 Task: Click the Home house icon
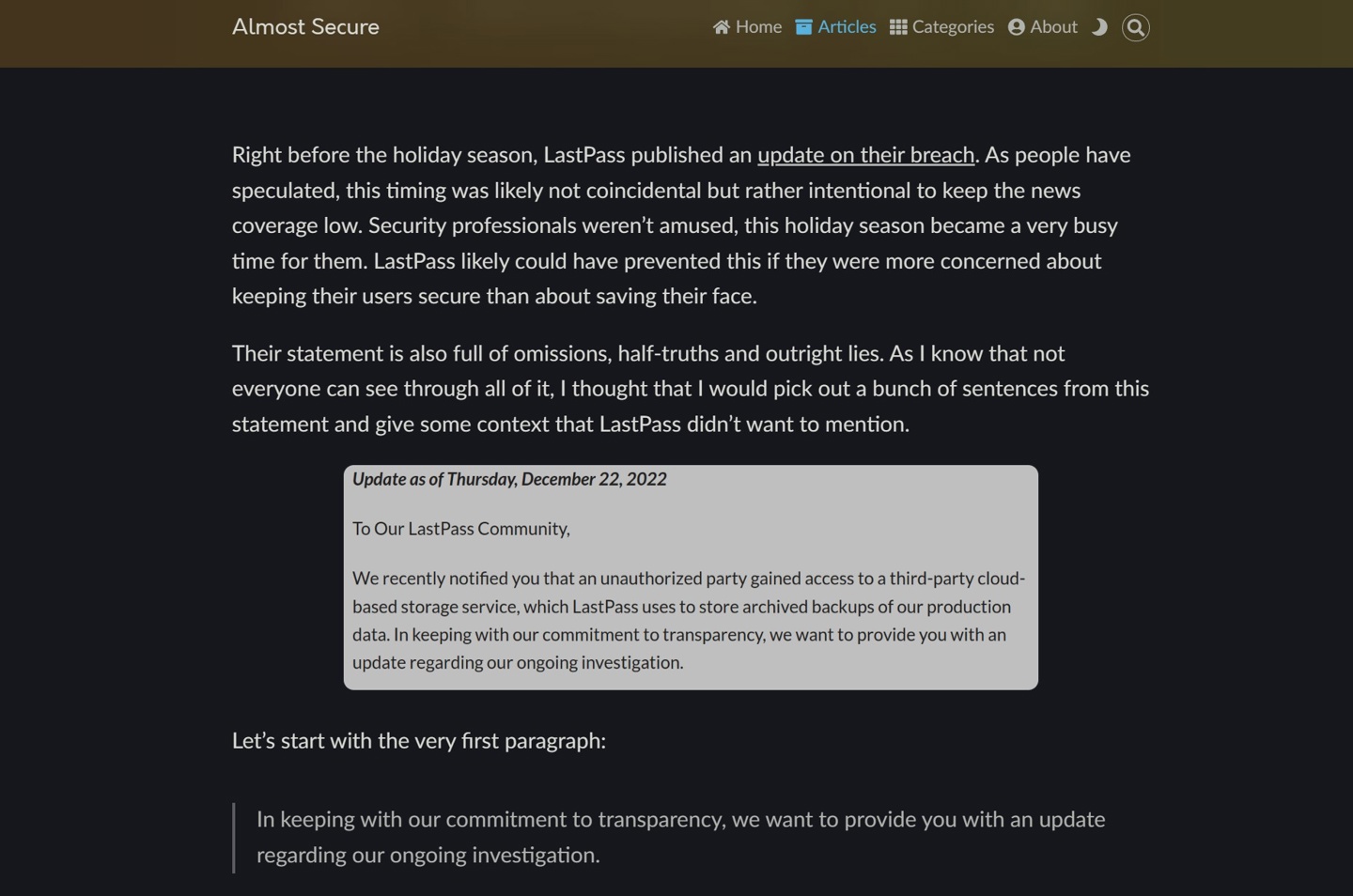pos(722,27)
